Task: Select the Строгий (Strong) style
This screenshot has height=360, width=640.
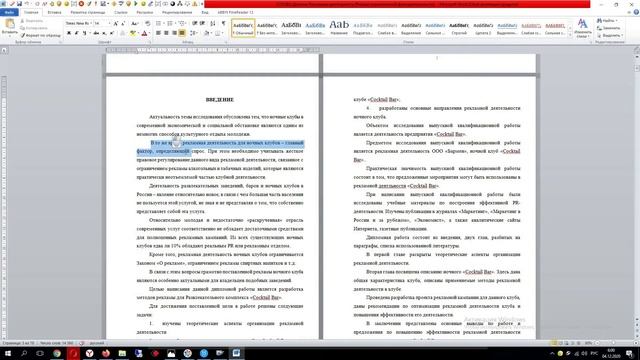Action: [x=459, y=28]
